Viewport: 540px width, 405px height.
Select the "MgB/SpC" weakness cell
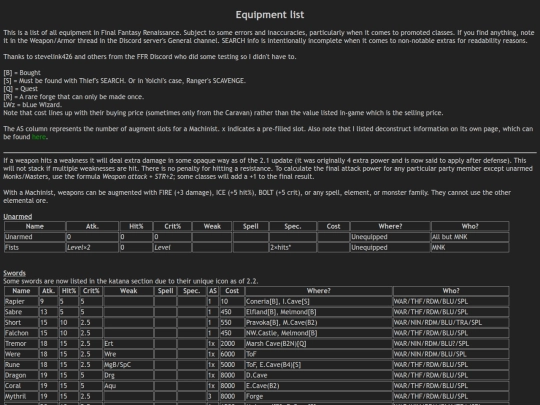pyautogui.click(x=128, y=365)
